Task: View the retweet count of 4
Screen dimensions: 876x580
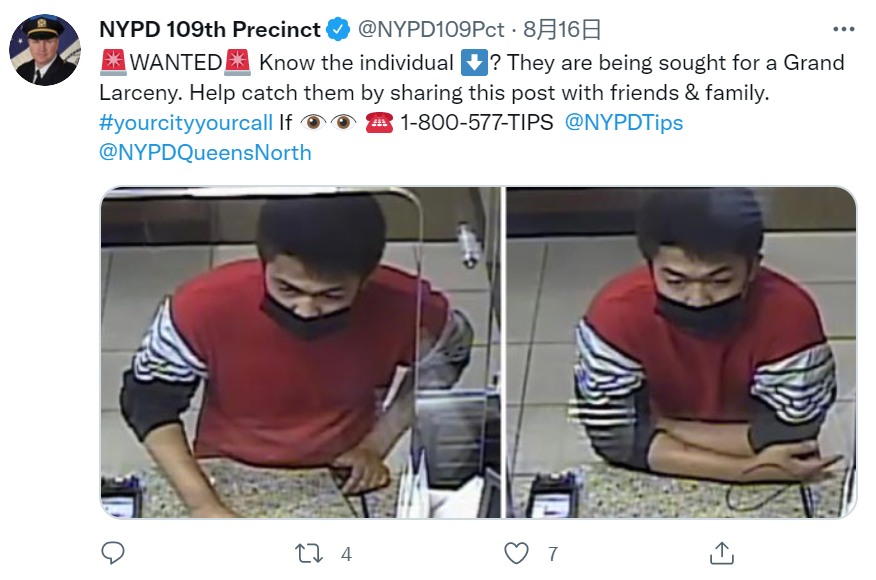Action: pyautogui.click(x=346, y=554)
